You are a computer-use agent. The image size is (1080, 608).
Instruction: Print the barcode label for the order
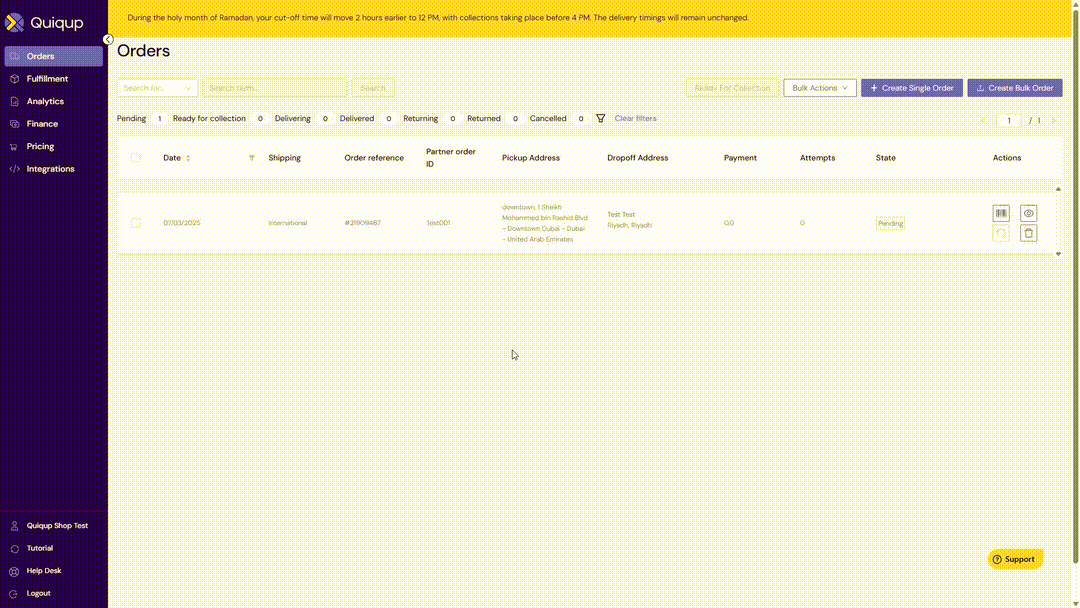tap(1001, 213)
